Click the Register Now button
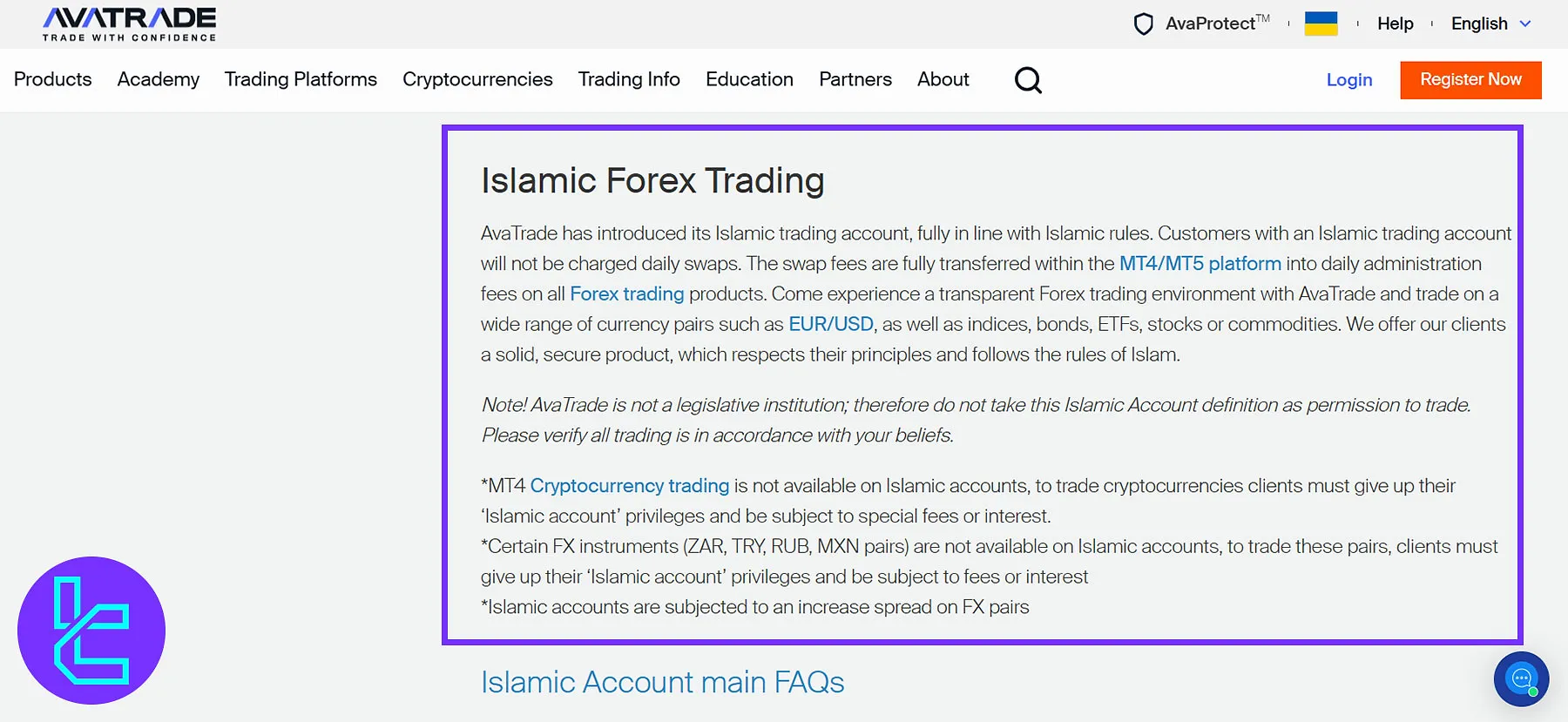1568x722 pixels. pos(1470,79)
